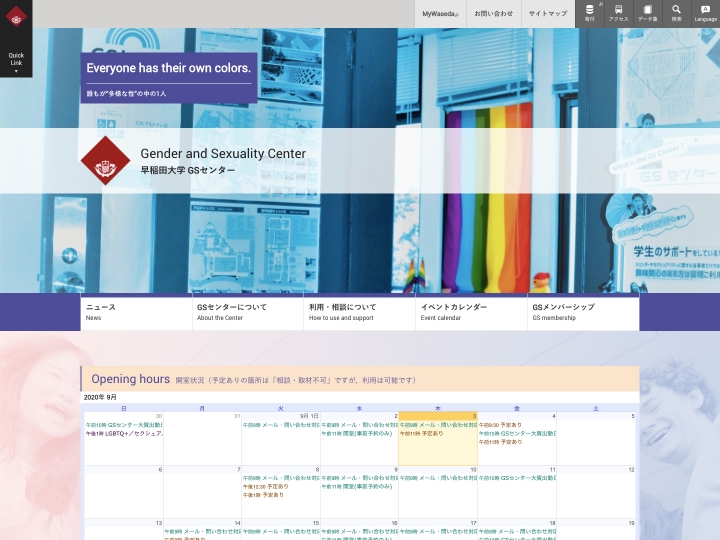Open the お問い合わせ contact link
Image resolution: width=720 pixels, height=540 pixels.
click(494, 14)
